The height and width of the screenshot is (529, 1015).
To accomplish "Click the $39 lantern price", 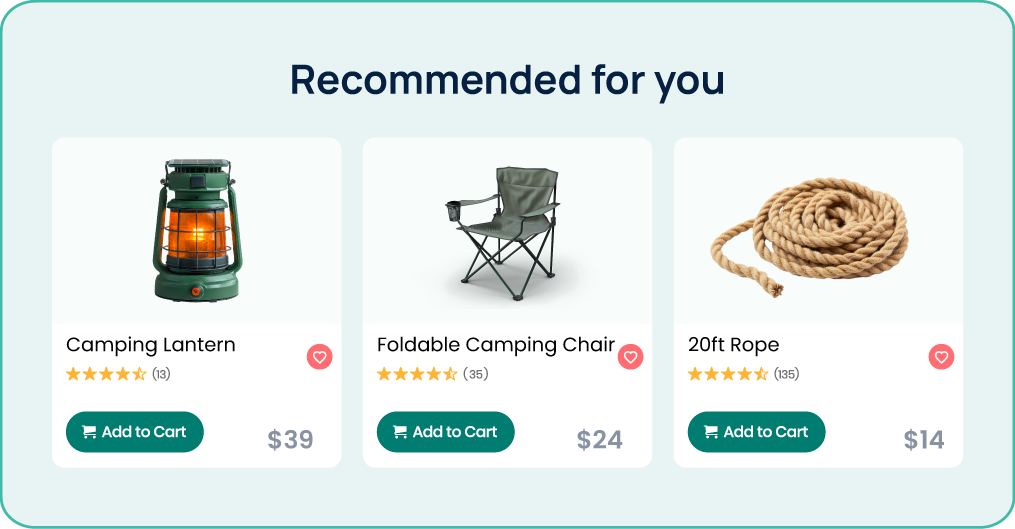I will pos(291,440).
